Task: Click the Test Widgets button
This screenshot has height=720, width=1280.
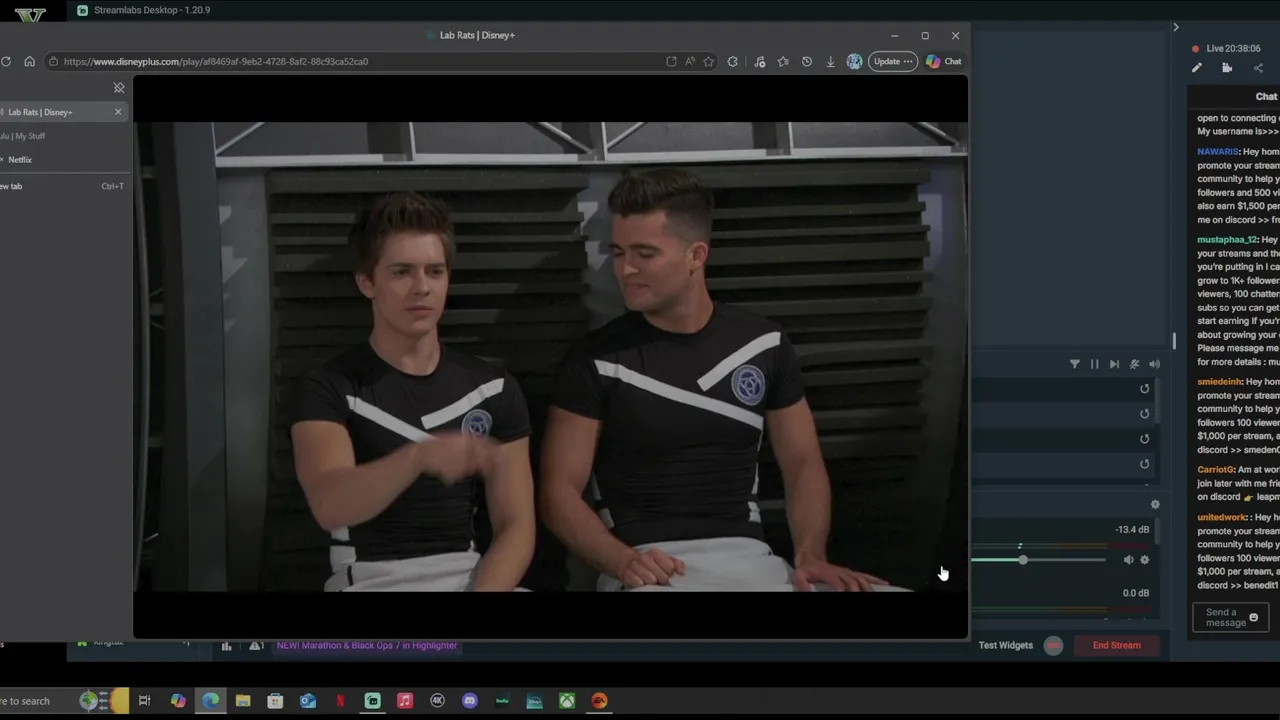Action: click(1005, 645)
